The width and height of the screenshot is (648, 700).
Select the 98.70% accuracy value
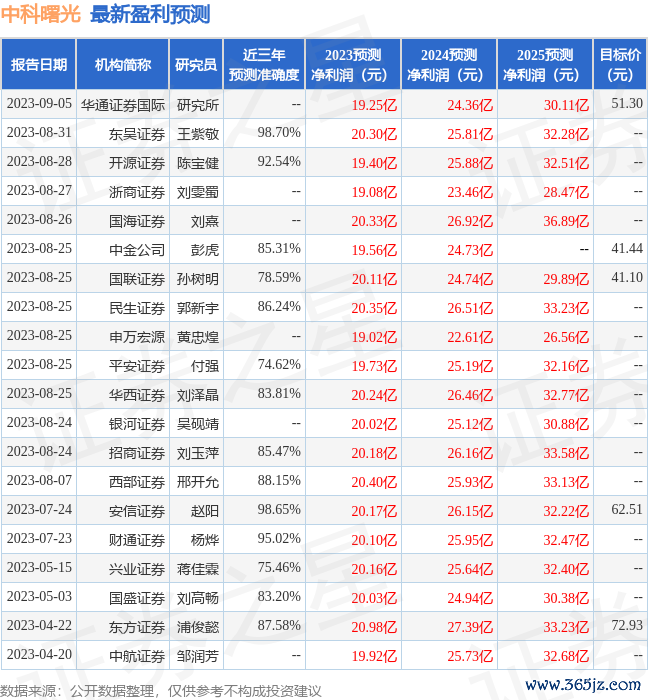pos(279,133)
